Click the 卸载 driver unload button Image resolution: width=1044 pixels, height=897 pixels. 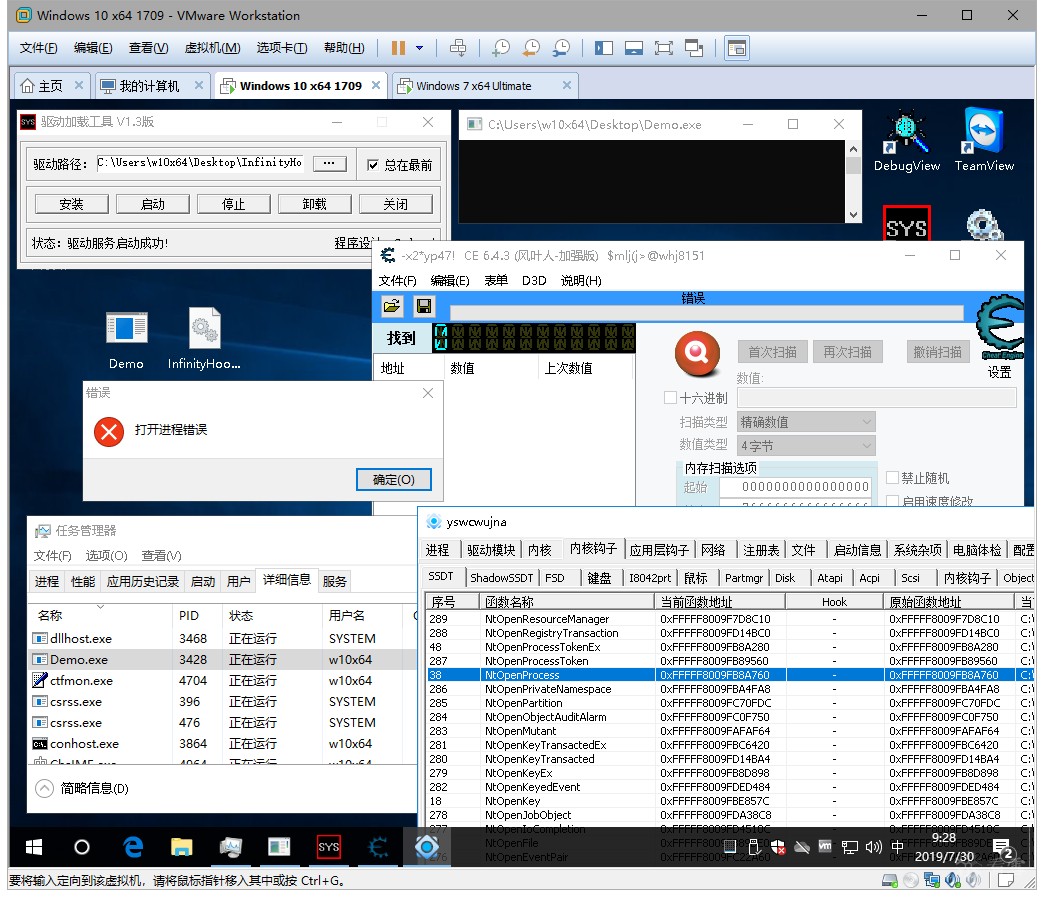[314, 204]
